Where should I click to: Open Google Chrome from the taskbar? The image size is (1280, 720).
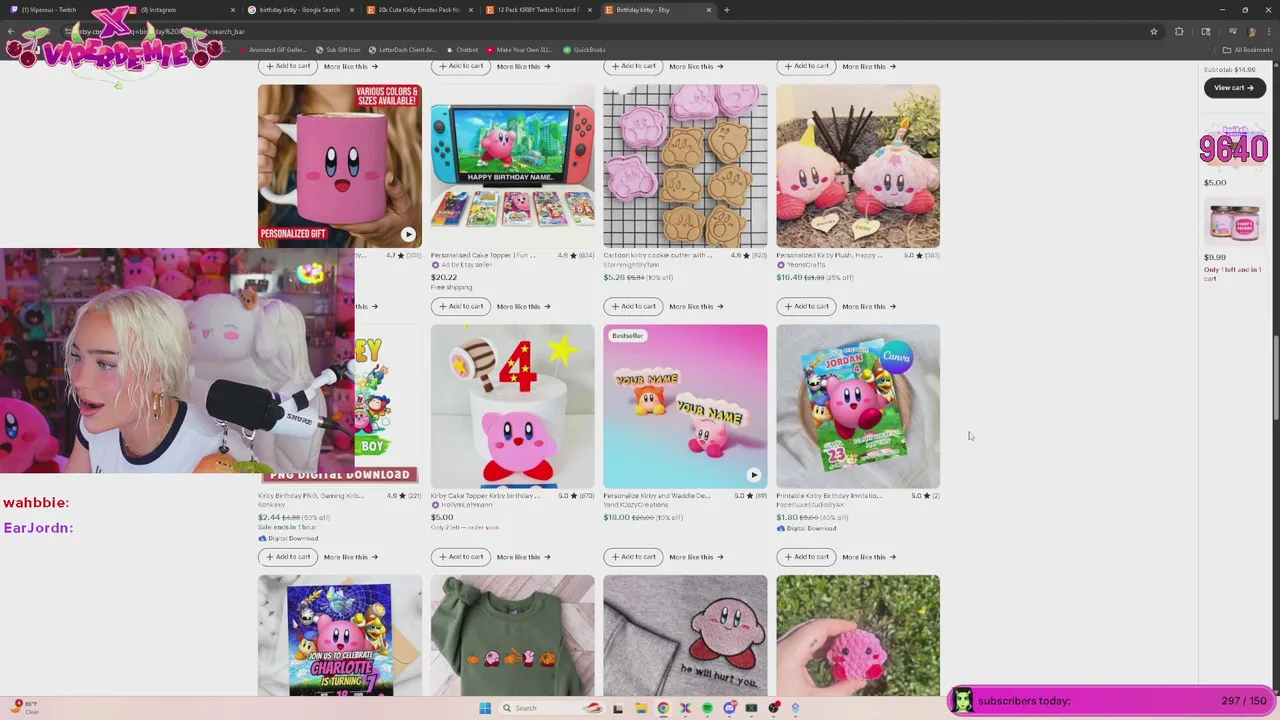[663, 708]
